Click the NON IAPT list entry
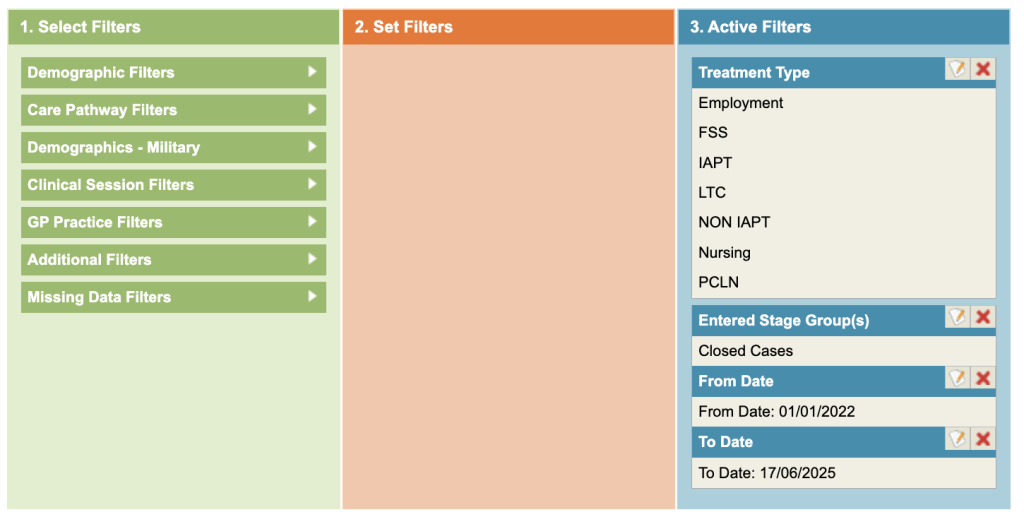This screenshot has width=1024, height=517. (734, 223)
